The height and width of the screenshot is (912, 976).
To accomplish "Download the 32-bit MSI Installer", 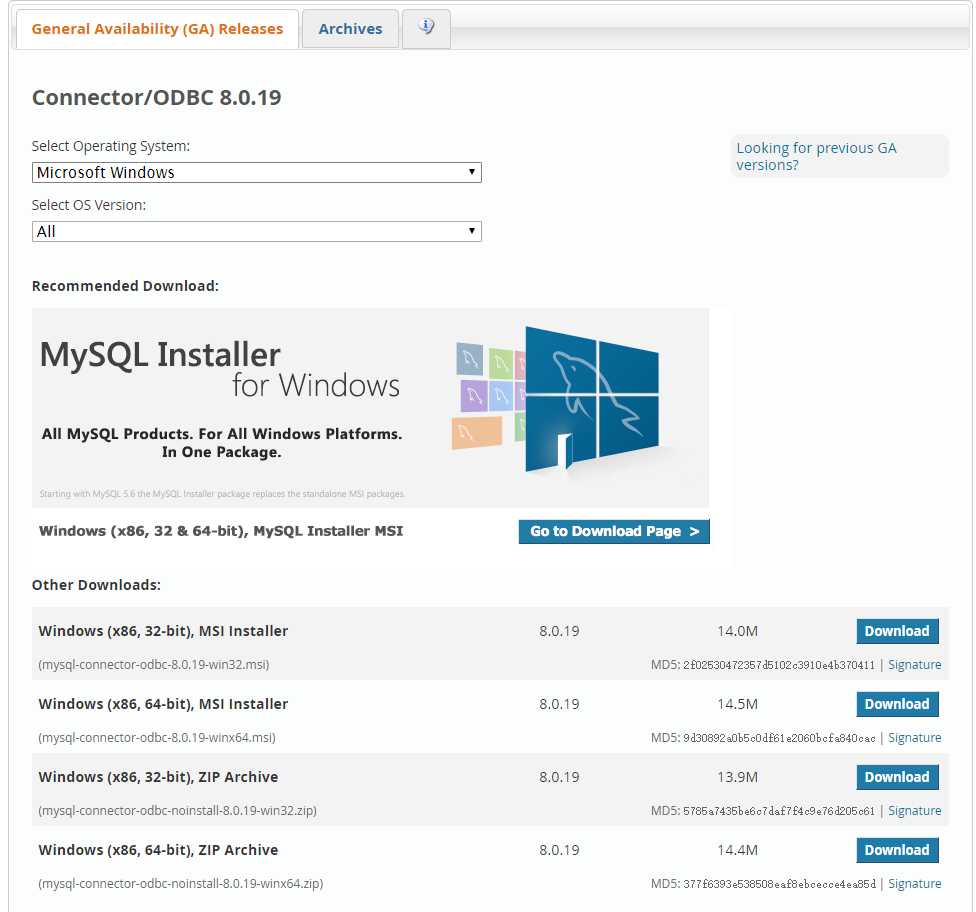I will pos(897,631).
